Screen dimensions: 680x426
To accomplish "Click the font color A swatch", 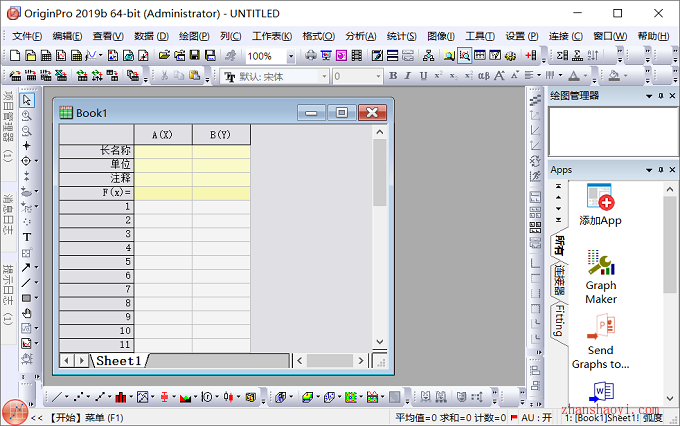I will [574, 76].
